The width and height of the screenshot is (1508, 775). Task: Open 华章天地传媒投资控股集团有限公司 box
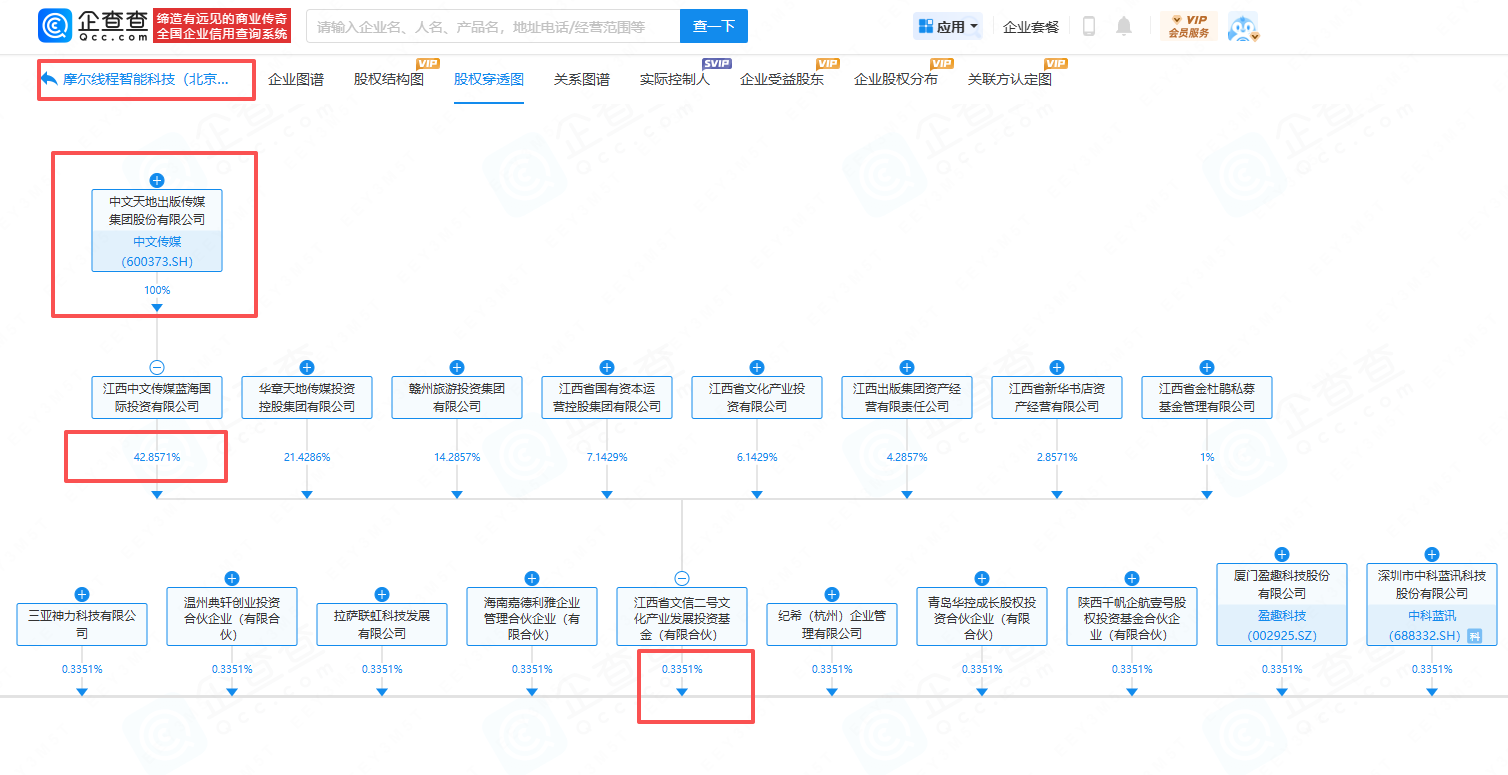[x=307, y=397]
